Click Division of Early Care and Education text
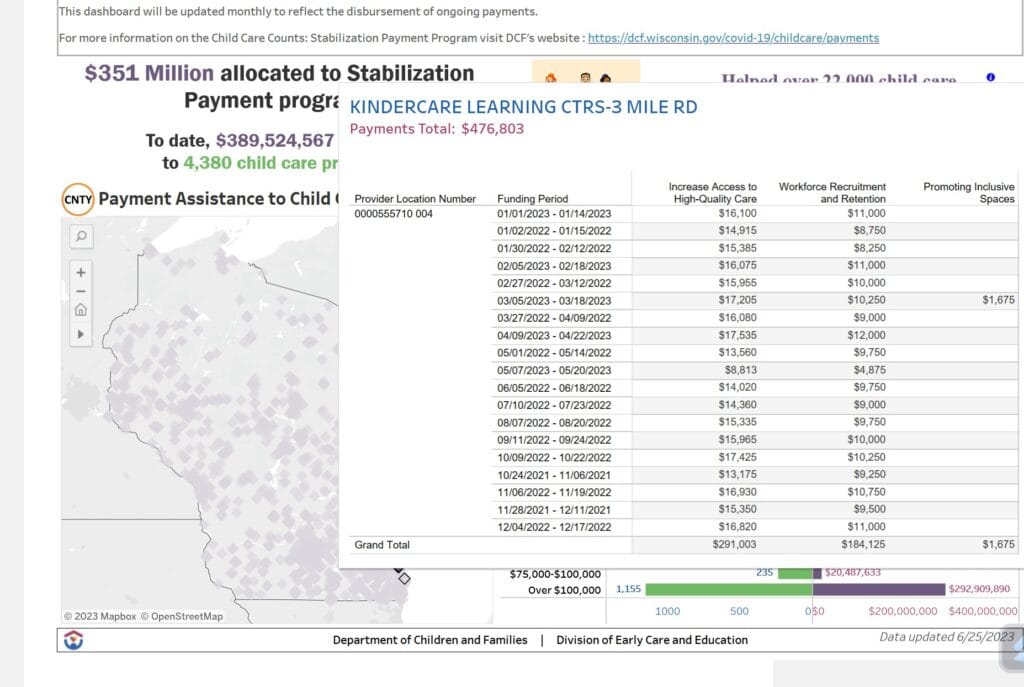This screenshot has height=687, width=1024. 652,640
